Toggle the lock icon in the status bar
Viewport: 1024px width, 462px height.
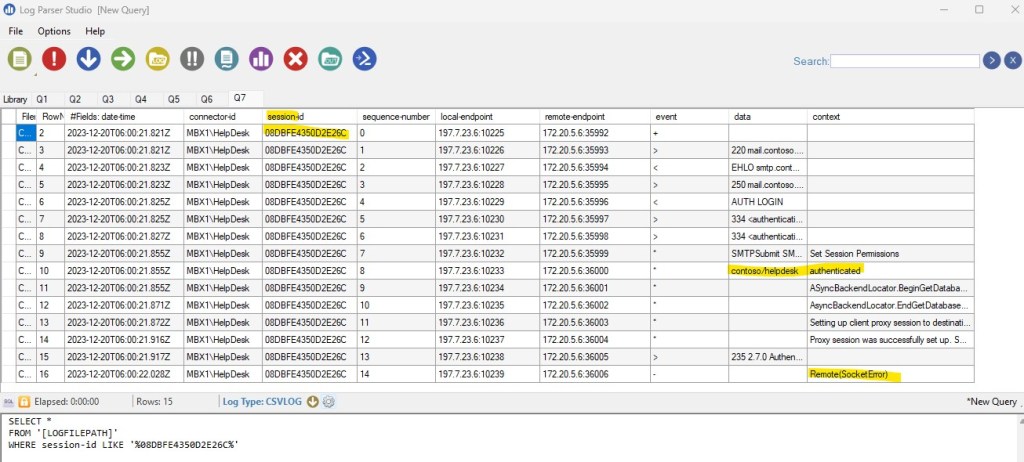click(25, 401)
